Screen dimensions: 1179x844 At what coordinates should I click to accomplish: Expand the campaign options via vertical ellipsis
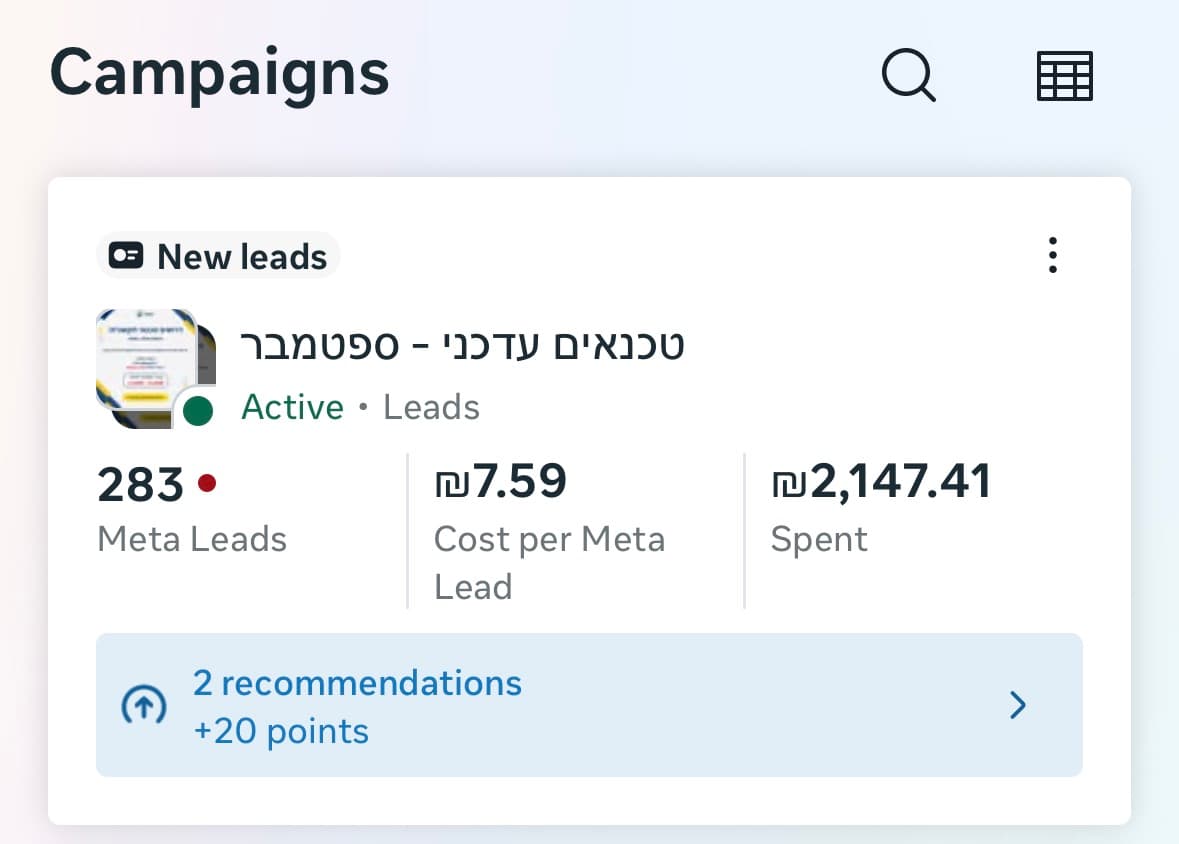pyautogui.click(x=1052, y=255)
